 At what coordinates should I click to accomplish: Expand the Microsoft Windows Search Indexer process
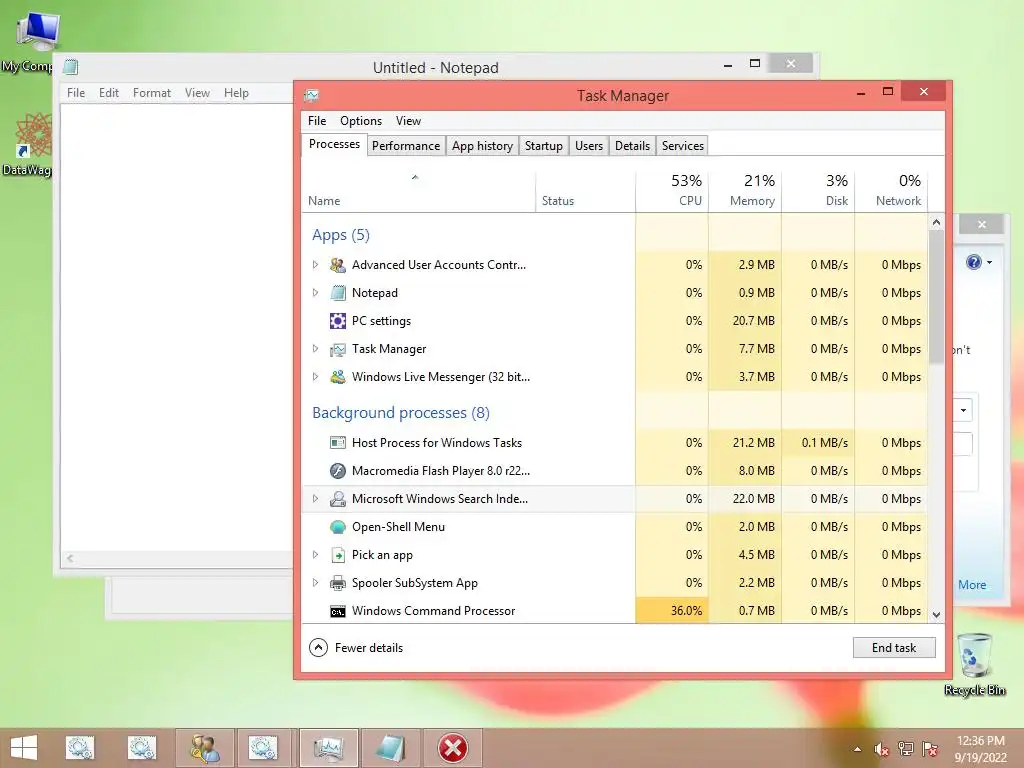[x=315, y=499]
